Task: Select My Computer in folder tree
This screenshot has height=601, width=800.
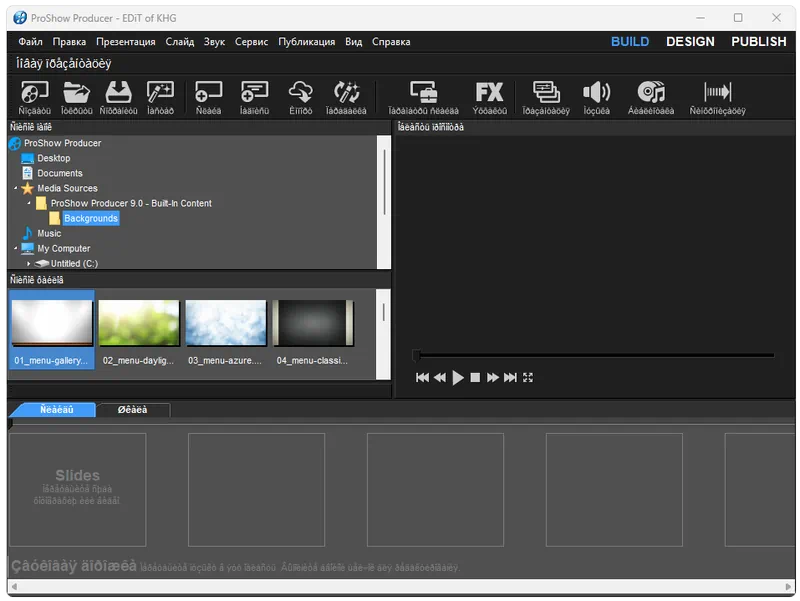Action: [56, 248]
